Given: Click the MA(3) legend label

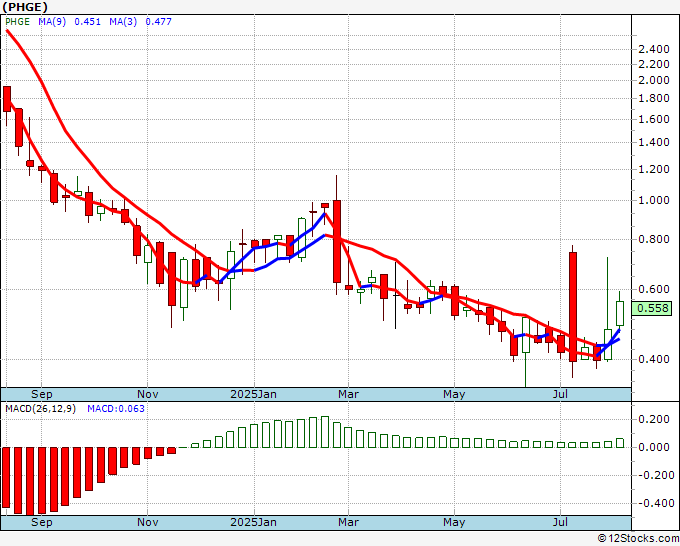Looking at the screenshot, I should pos(123,21).
